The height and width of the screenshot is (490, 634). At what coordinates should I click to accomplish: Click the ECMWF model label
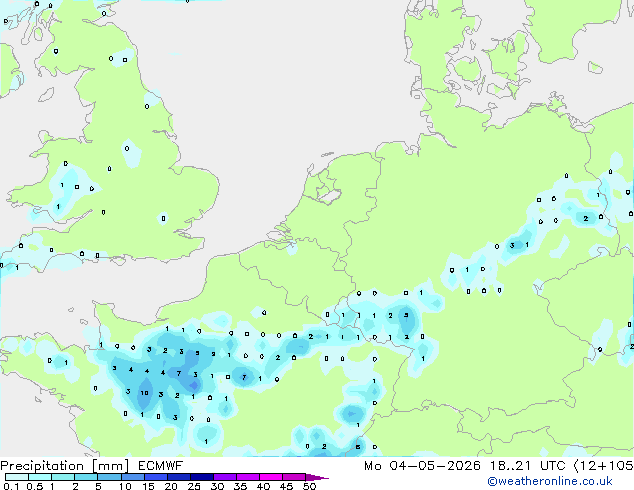(161, 466)
